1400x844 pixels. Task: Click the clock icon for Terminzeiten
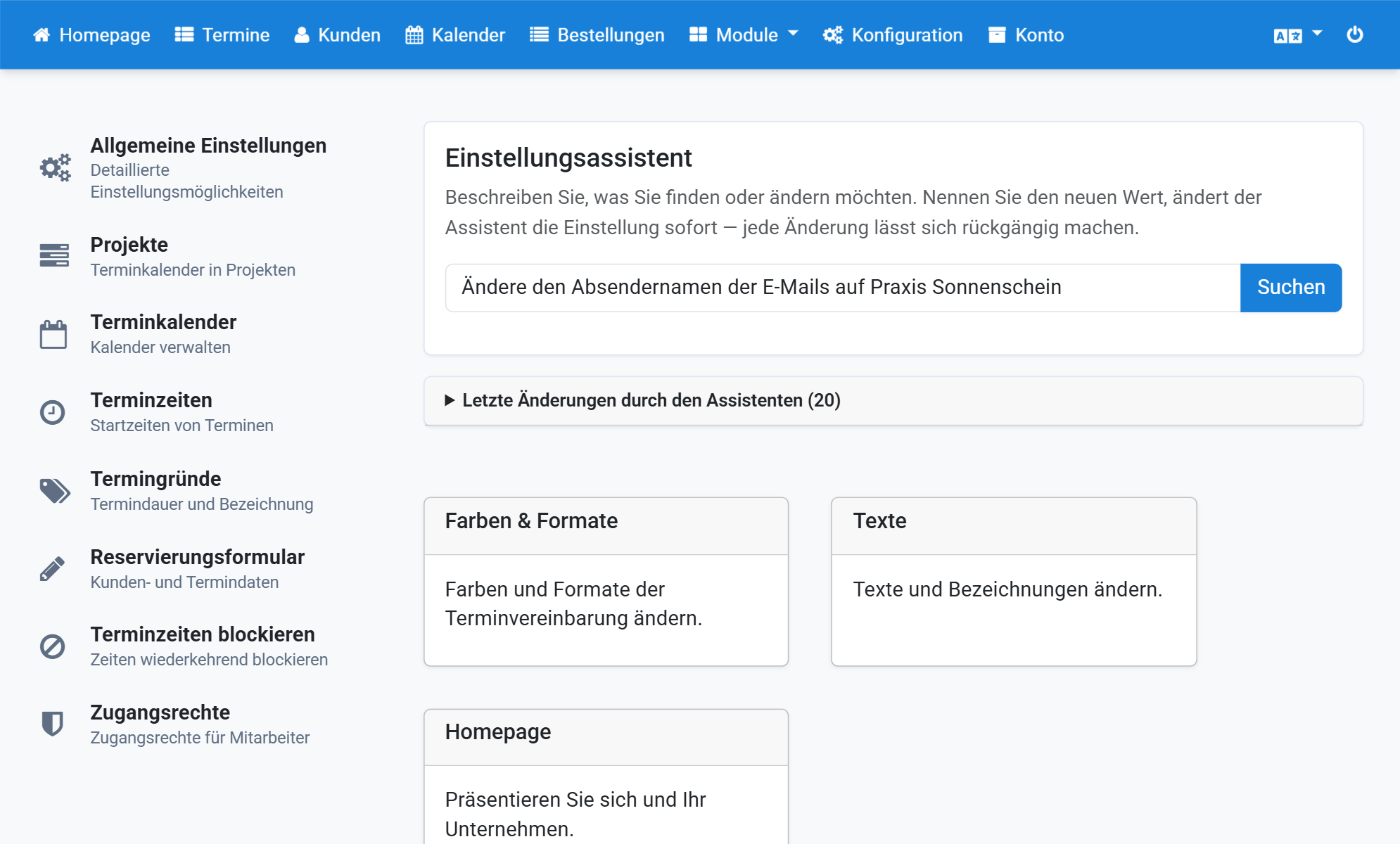point(53,412)
